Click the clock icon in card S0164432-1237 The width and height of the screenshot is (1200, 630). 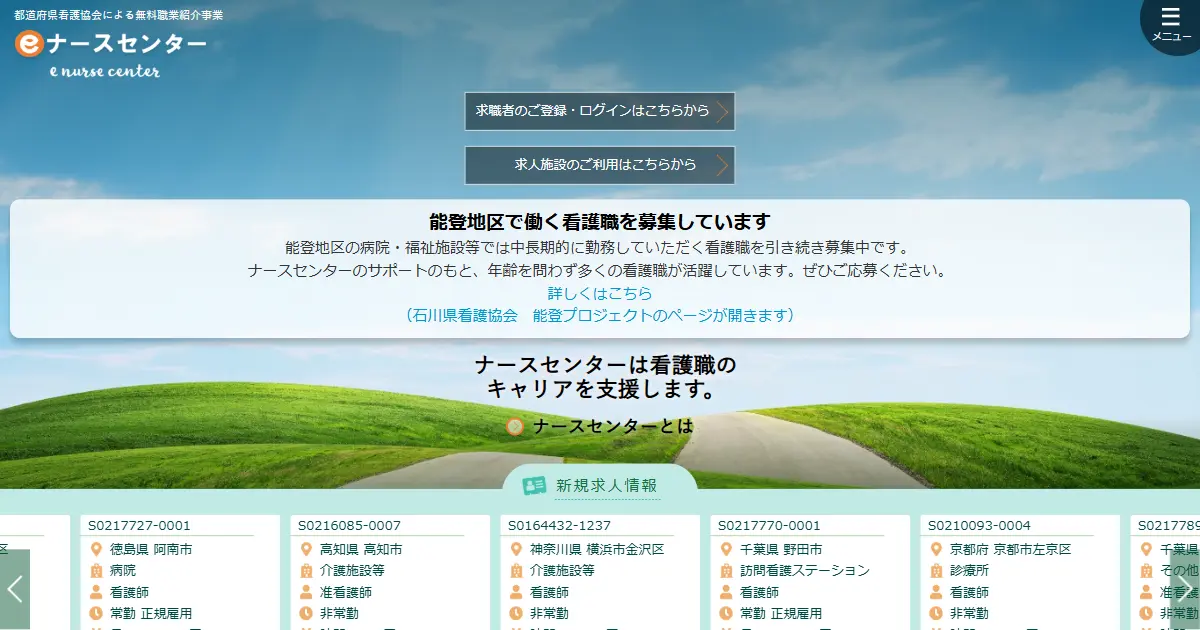[517, 613]
